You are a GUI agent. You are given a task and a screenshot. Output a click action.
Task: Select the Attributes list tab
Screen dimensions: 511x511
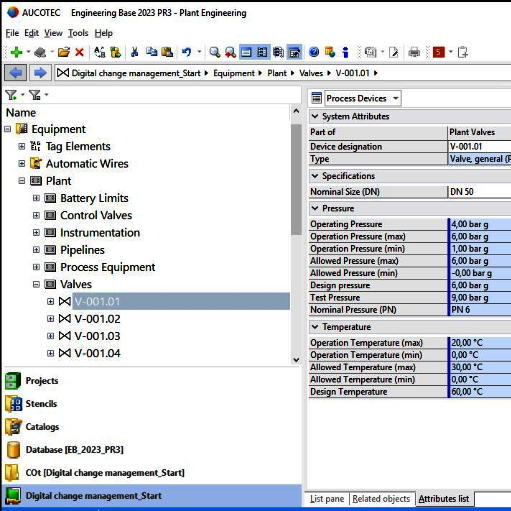(444, 499)
